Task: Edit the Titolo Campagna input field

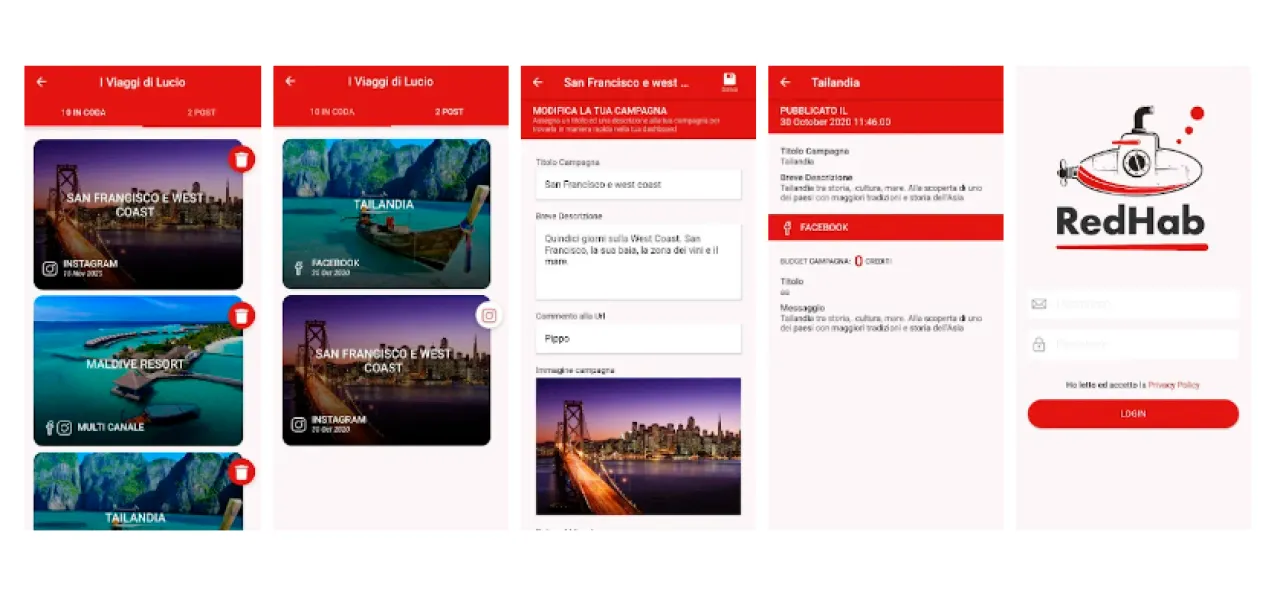Action: coord(638,184)
